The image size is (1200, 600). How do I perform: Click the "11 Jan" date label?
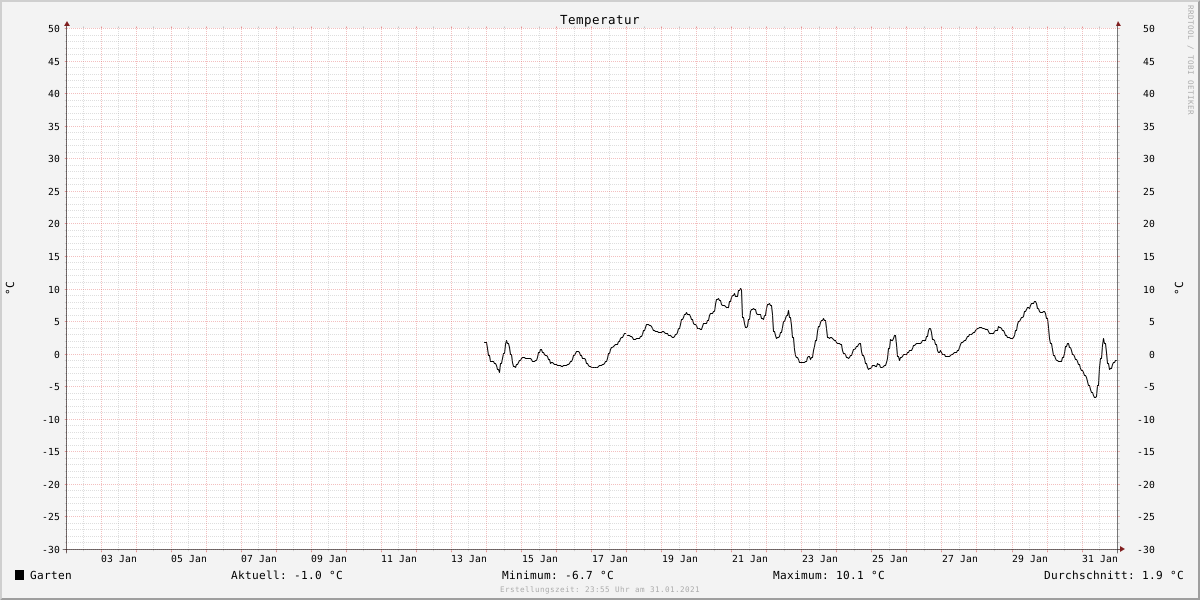click(x=399, y=559)
